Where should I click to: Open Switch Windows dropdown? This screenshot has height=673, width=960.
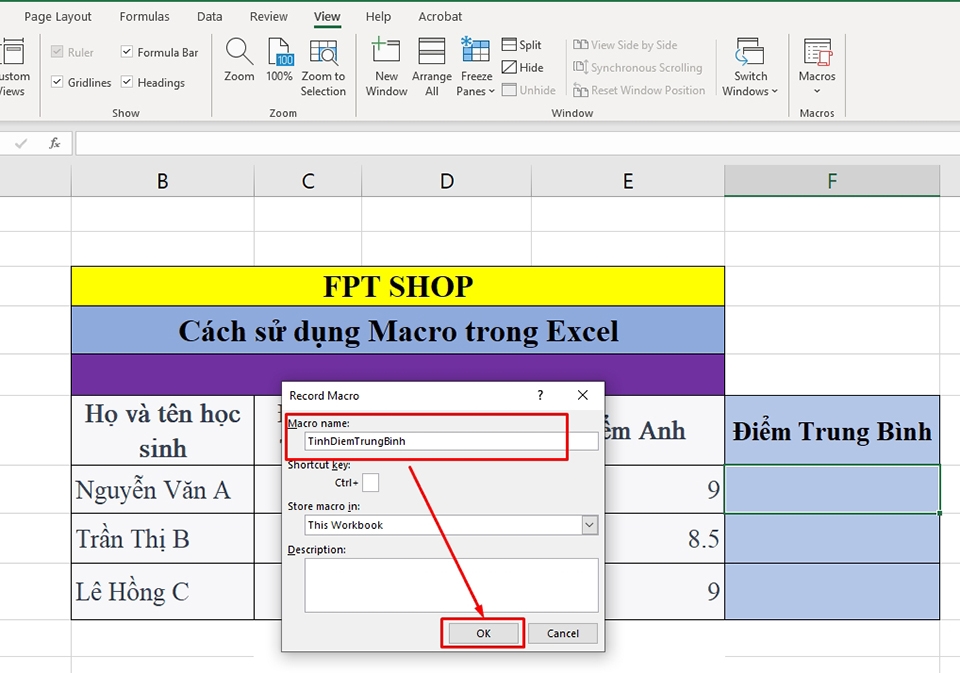tap(750, 66)
